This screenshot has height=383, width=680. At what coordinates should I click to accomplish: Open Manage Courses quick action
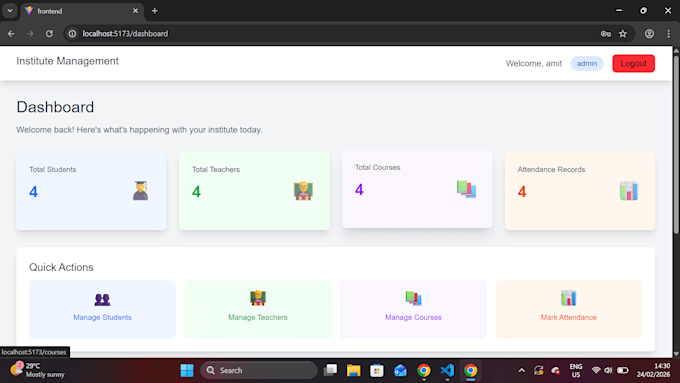(x=413, y=309)
